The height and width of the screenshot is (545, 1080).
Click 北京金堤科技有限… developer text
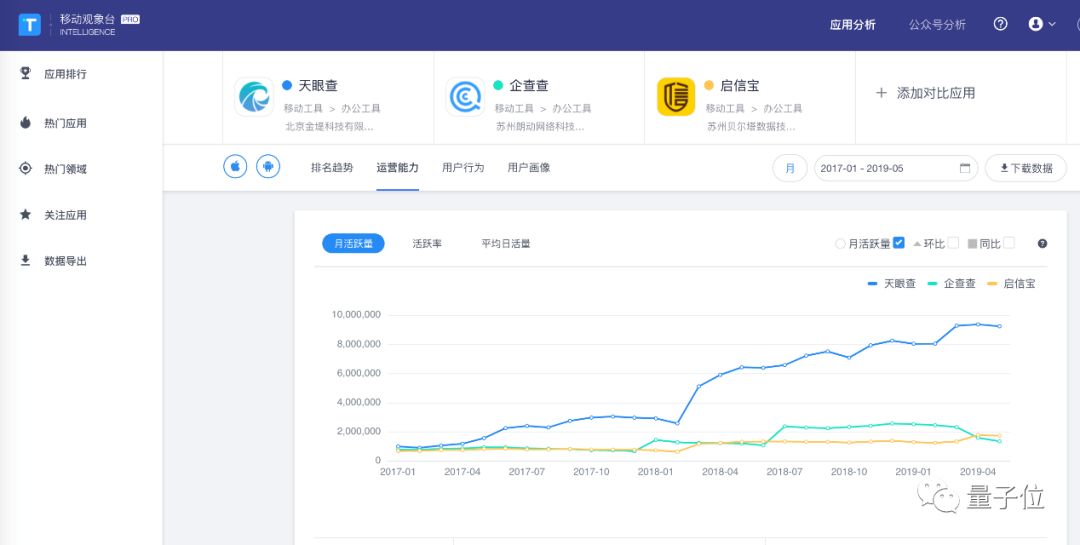(x=329, y=127)
